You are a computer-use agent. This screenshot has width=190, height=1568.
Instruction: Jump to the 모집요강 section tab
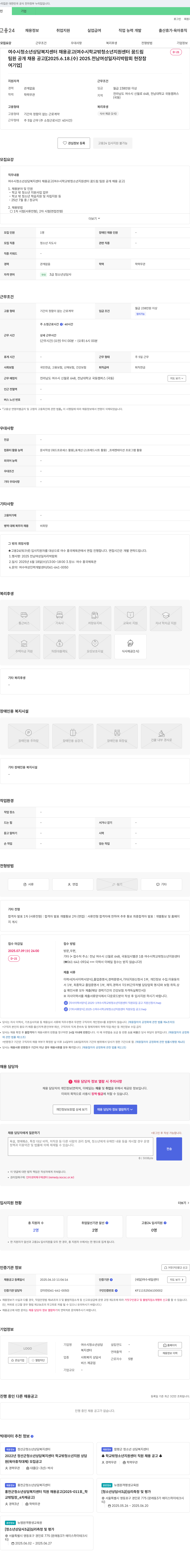(6, 43)
